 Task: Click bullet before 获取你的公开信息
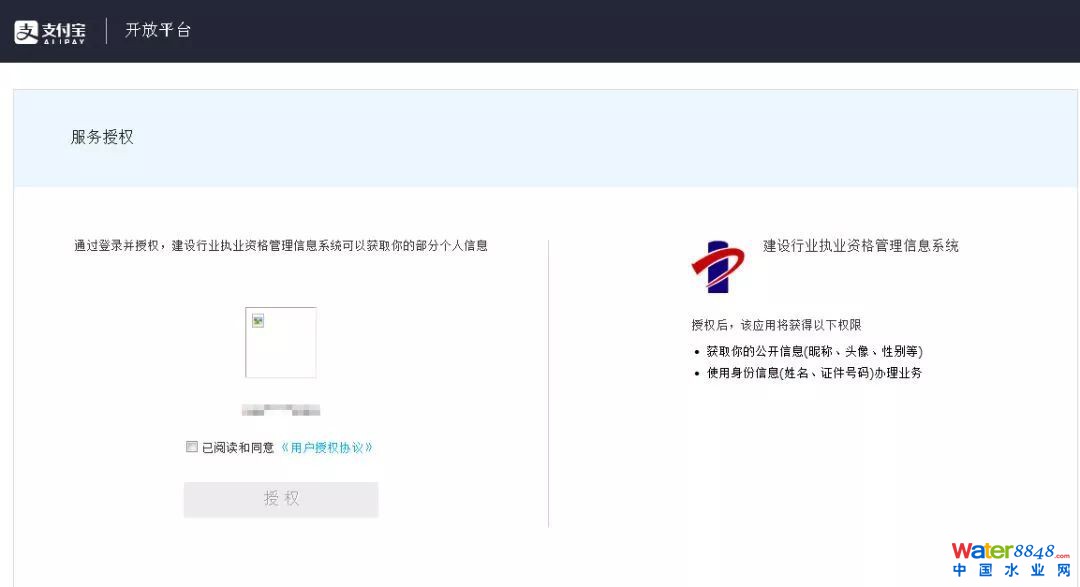(x=697, y=352)
